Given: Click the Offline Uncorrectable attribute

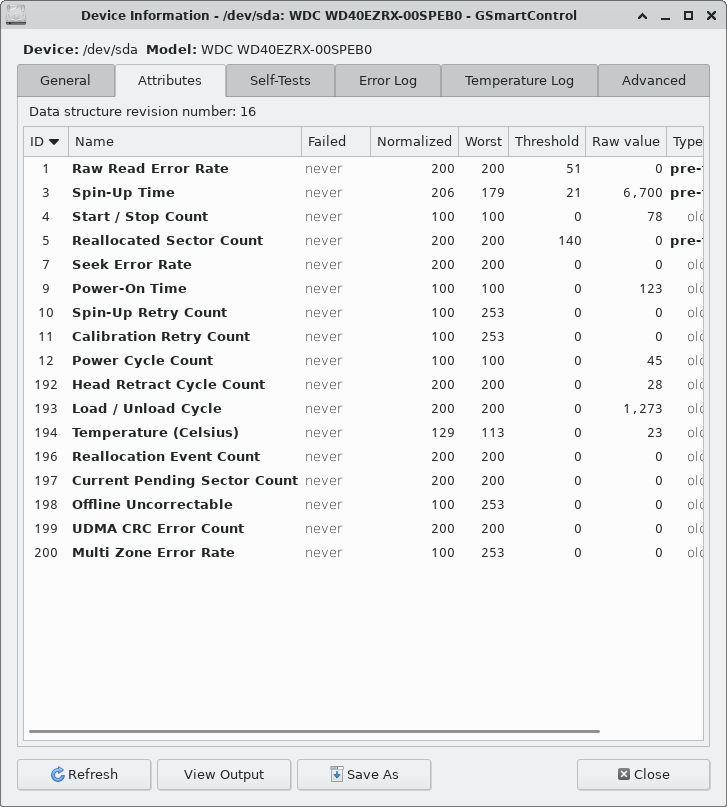Looking at the screenshot, I should [x=363, y=505].
